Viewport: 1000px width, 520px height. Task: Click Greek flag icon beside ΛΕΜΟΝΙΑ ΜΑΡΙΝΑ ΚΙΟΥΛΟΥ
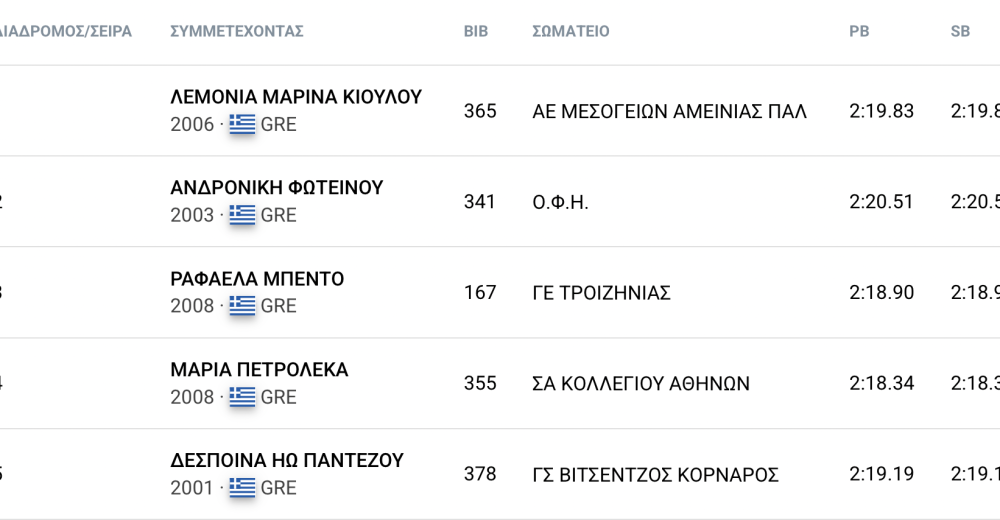(242, 124)
